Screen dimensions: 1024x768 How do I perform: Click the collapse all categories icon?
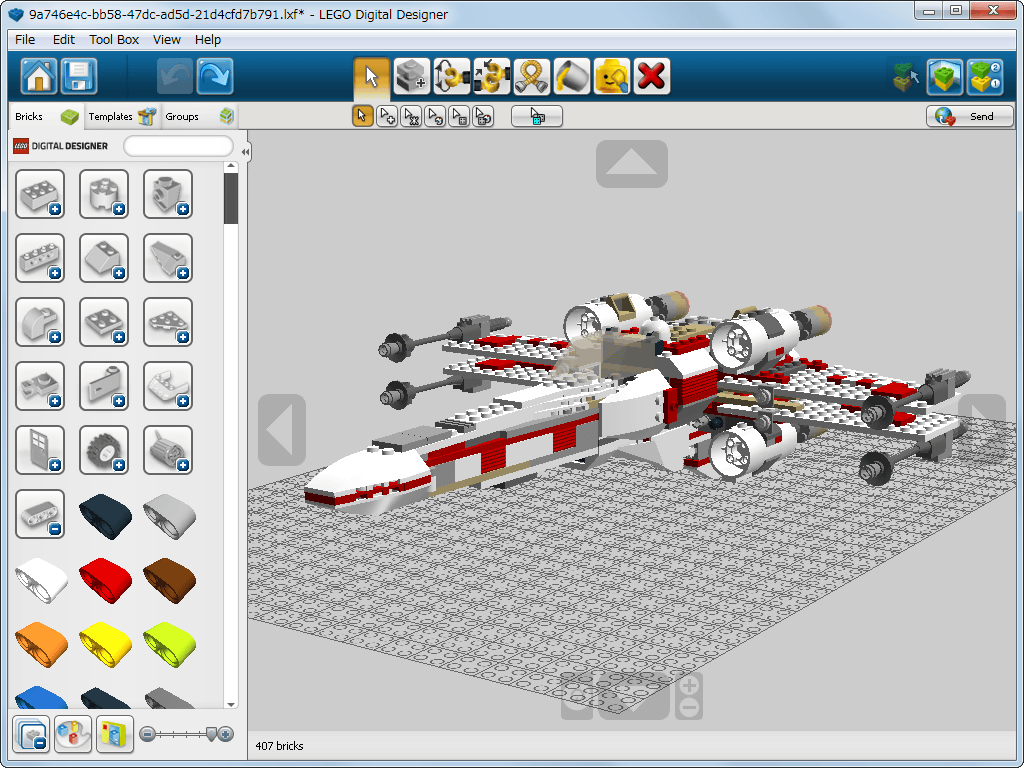click(x=31, y=734)
